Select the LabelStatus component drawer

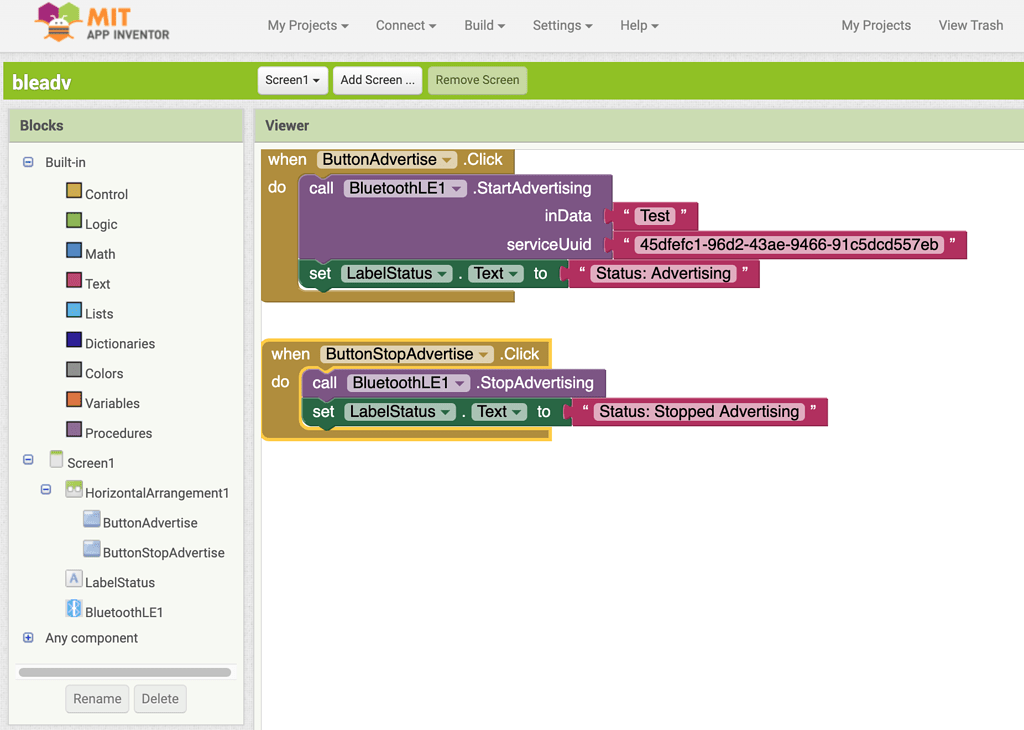tap(120, 581)
